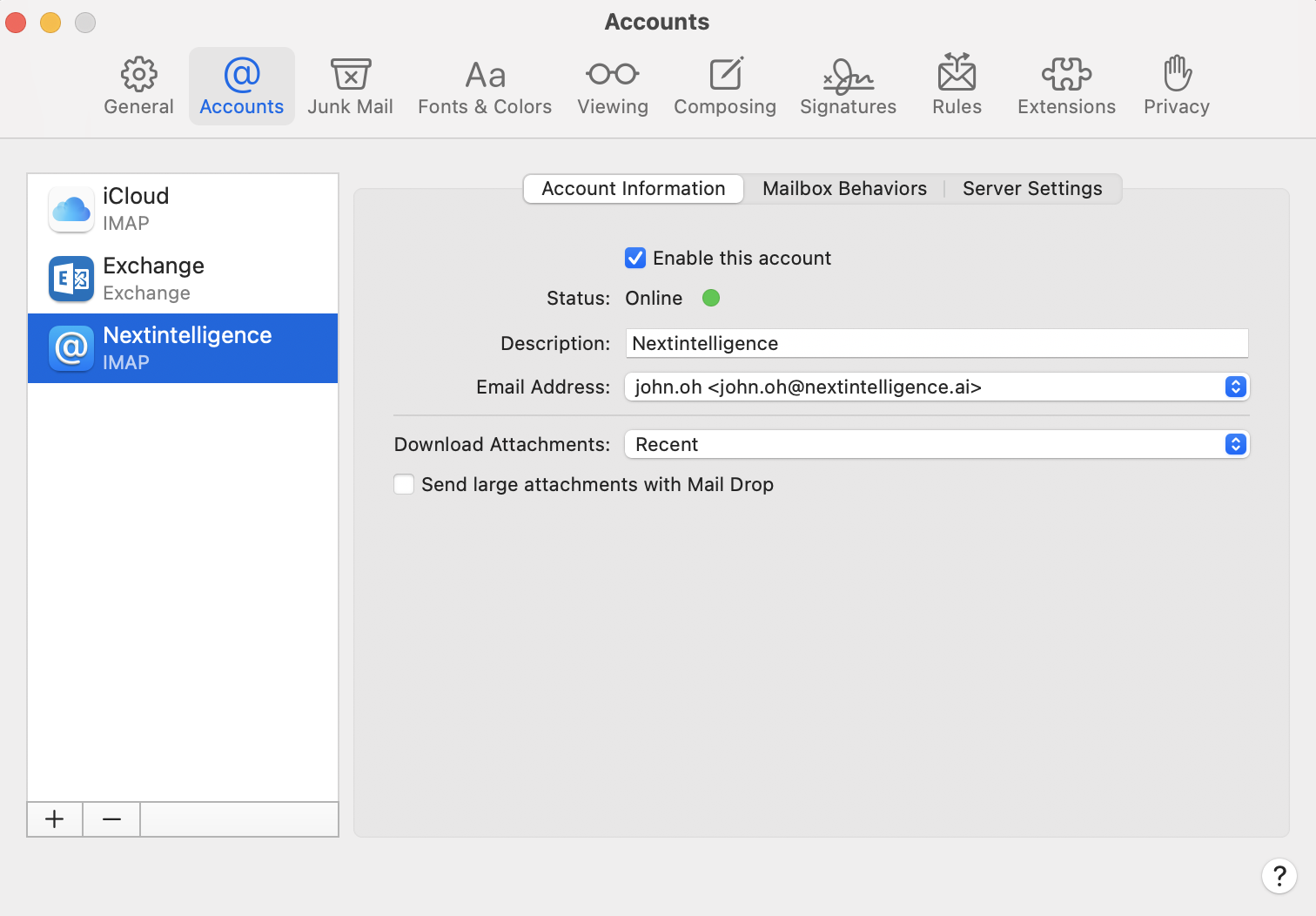Viewport: 1316px width, 916px height.
Task: Open the Privacy preferences pane
Action: [1177, 86]
